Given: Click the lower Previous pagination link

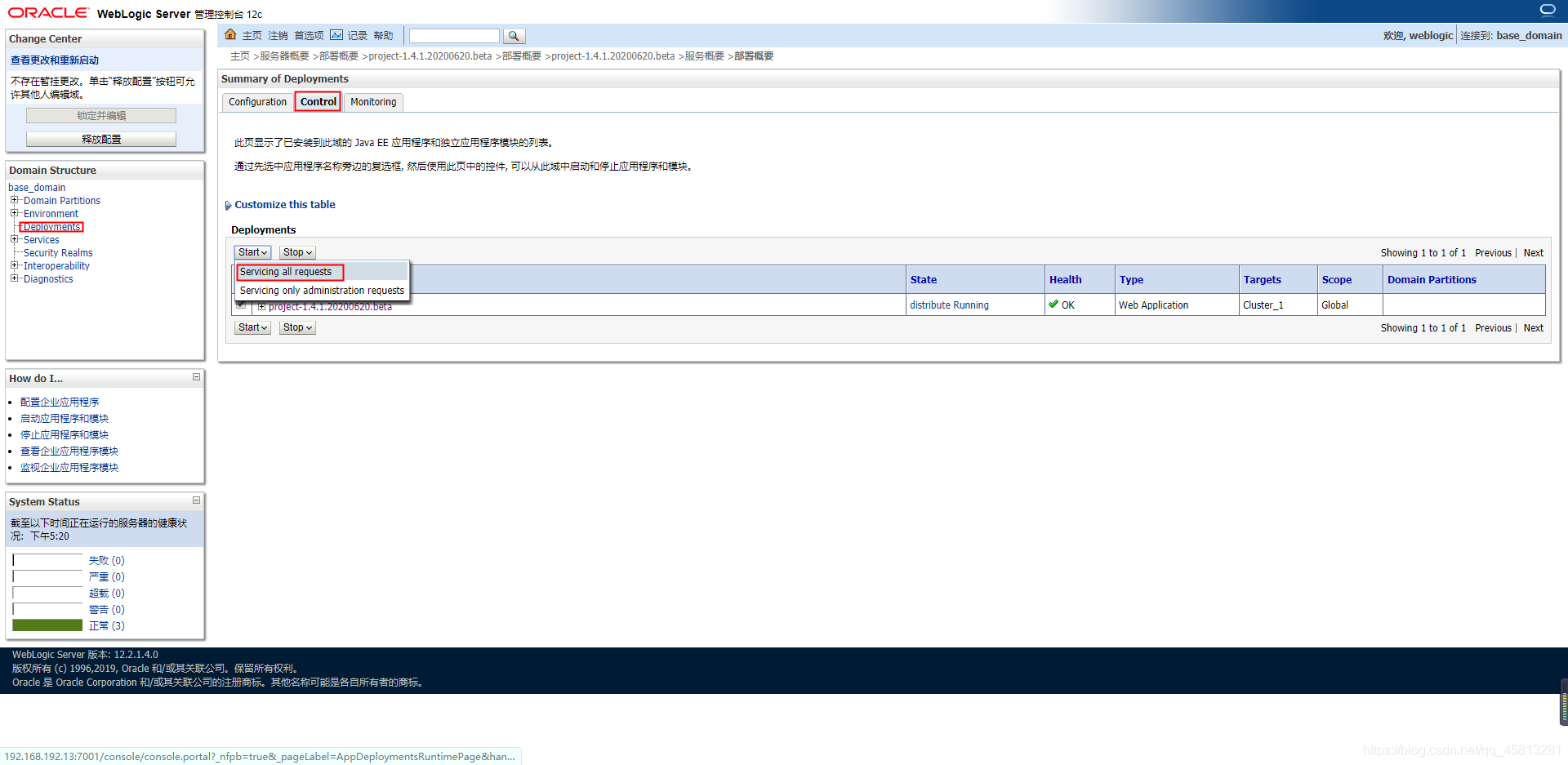Looking at the screenshot, I should point(1493,328).
